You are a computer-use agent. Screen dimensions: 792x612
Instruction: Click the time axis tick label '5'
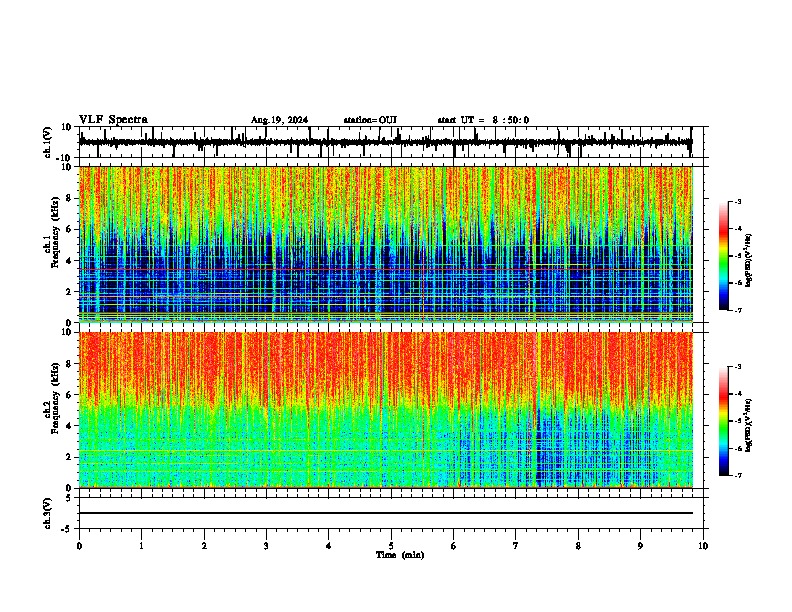pos(391,546)
